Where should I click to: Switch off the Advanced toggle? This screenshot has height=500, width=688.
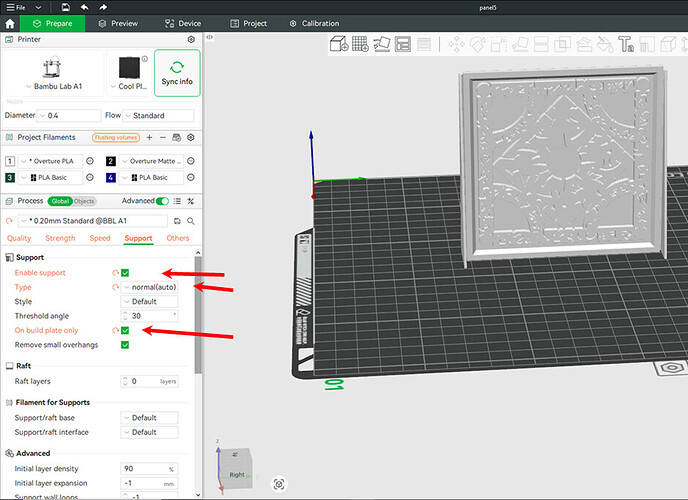tap(162, 201)
